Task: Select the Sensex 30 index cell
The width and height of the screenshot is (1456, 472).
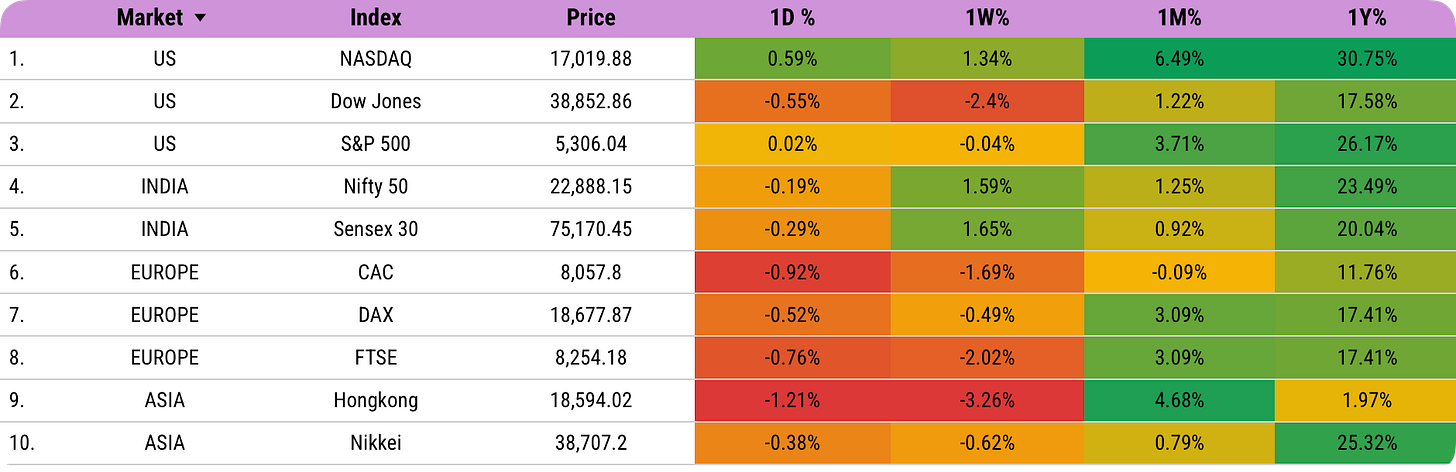Action: tap(376, 230)
